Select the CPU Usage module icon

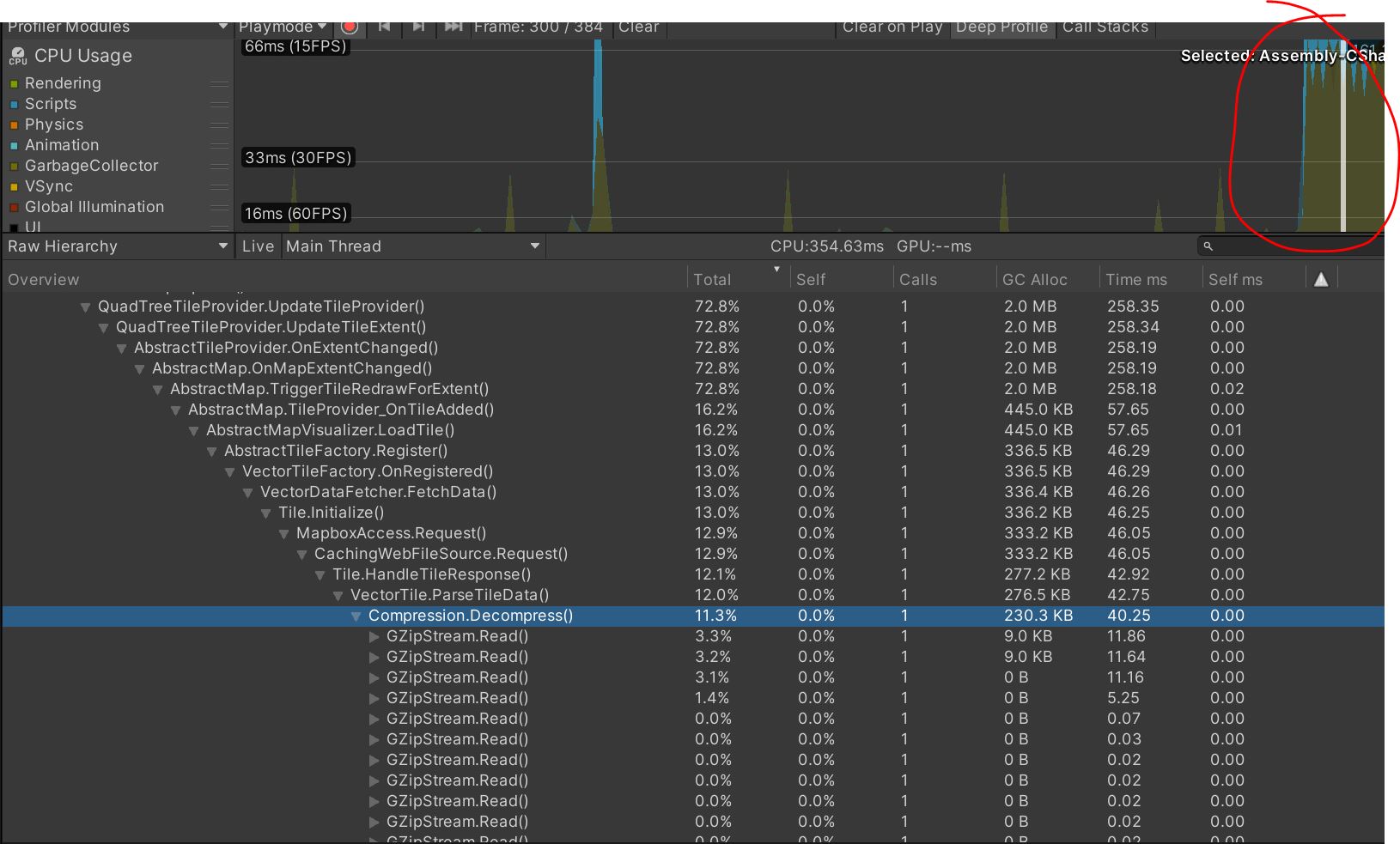click(18, 56)
